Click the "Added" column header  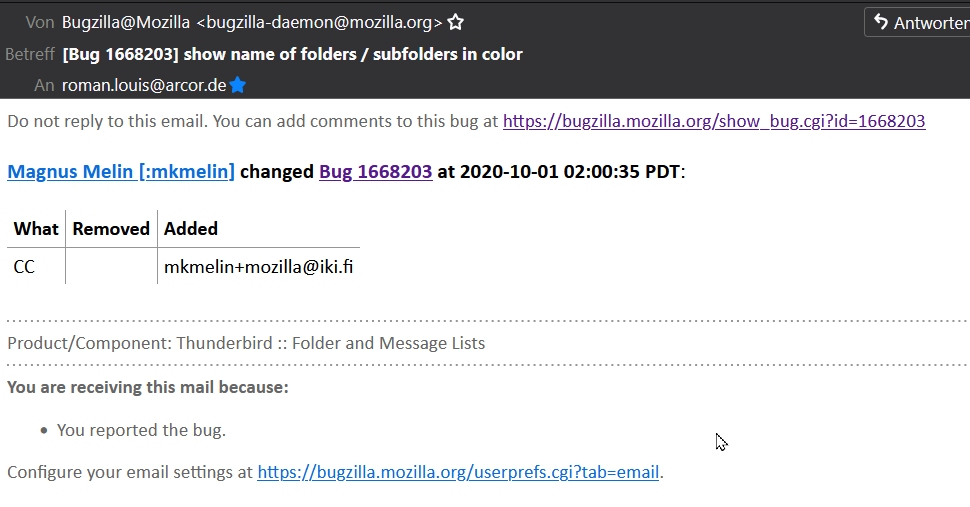tap(191, 229)
